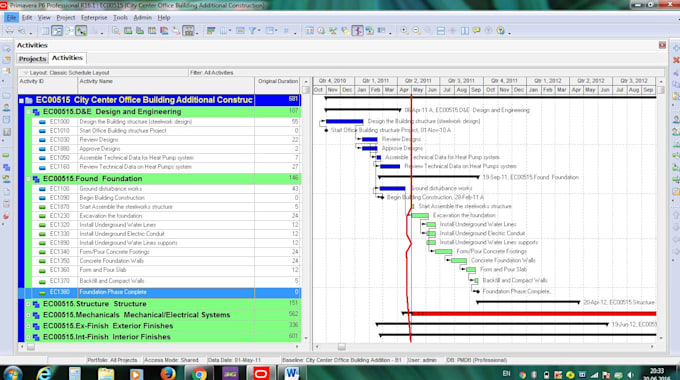Open the Edit menu
This screenshot has width=680, height=380.
pos(27,18)
